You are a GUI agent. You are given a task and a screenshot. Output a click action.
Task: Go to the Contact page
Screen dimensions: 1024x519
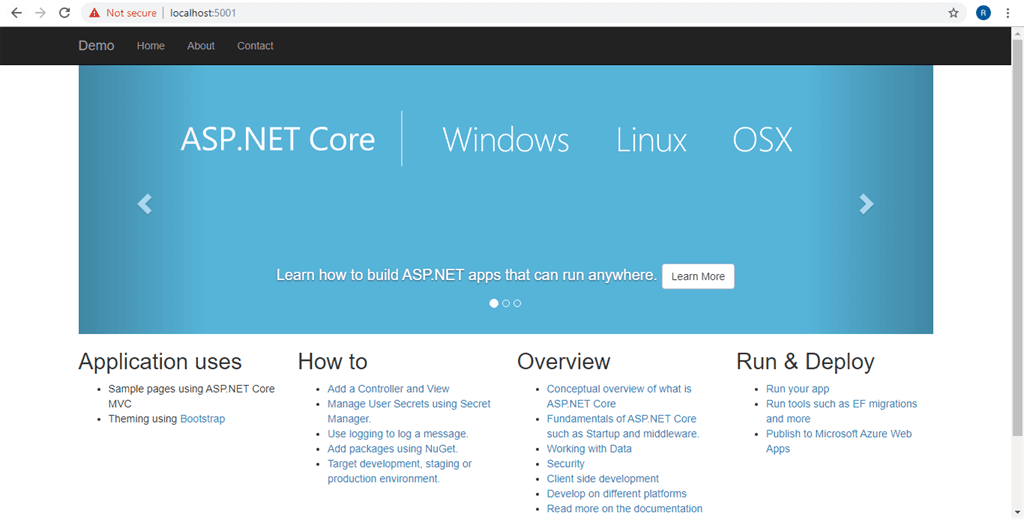point(255,46)
